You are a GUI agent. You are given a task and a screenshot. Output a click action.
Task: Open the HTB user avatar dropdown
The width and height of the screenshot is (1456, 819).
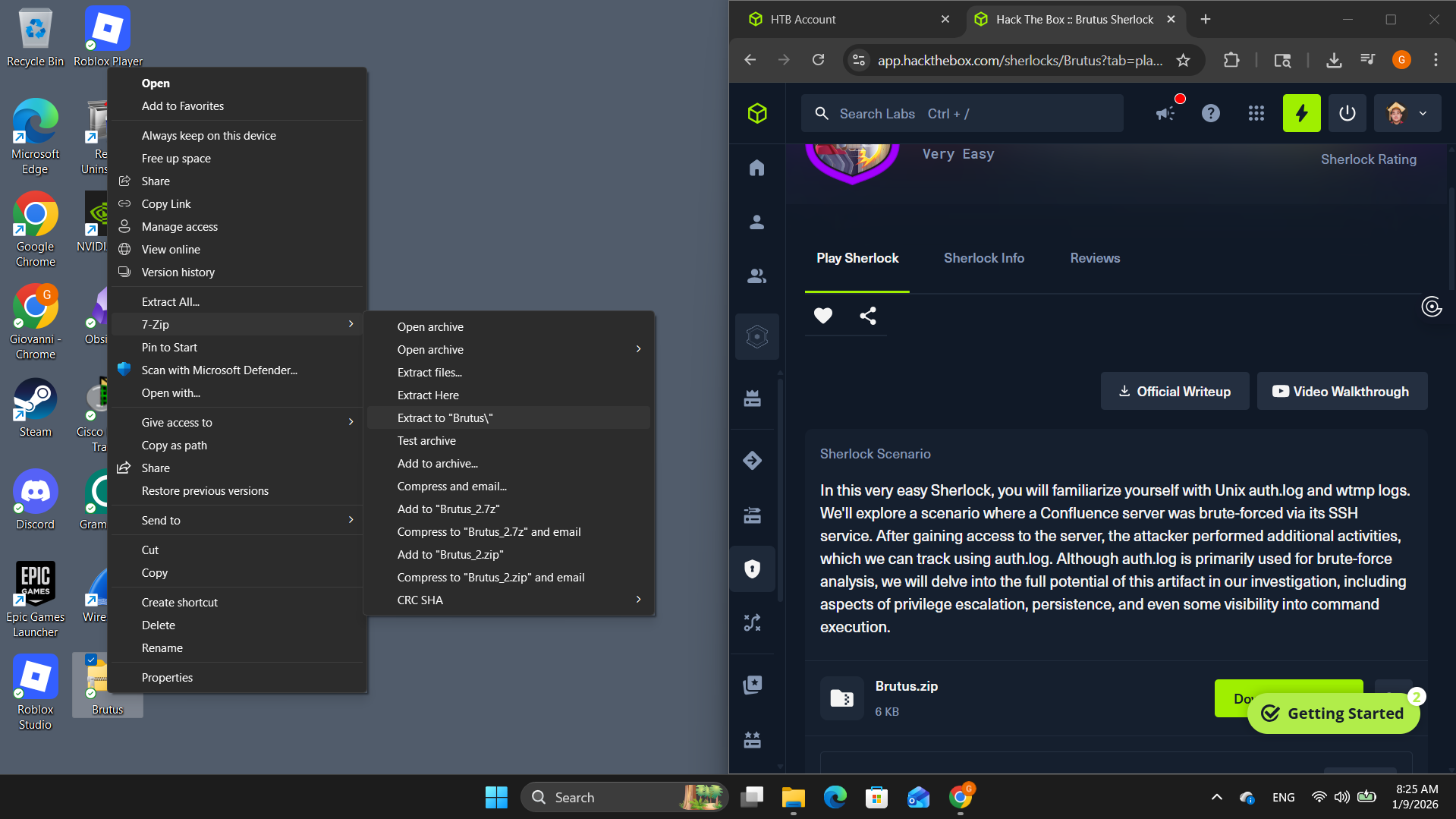pyautogui.click(x=1407, y=114)
